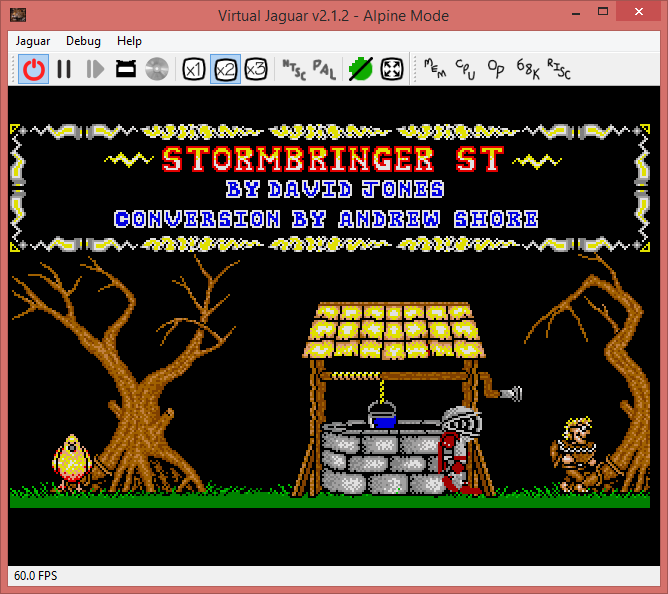Open the MEM memory browser
The width and height of the screenshot is (668, 594).
point(435,69)
